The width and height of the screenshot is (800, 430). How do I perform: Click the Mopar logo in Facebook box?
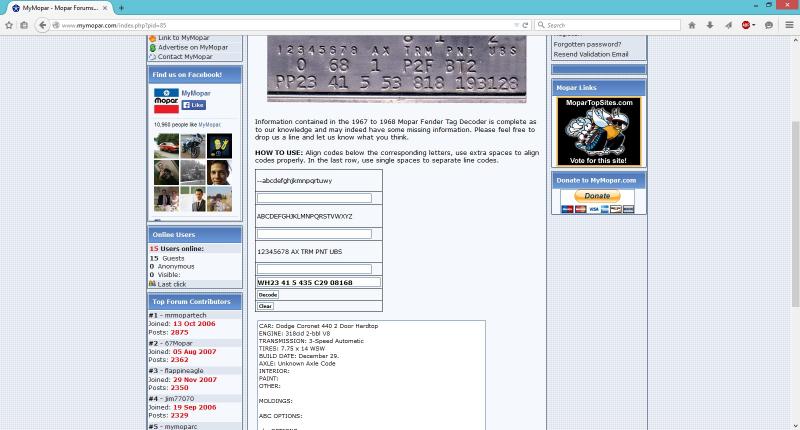coord(166,100)
